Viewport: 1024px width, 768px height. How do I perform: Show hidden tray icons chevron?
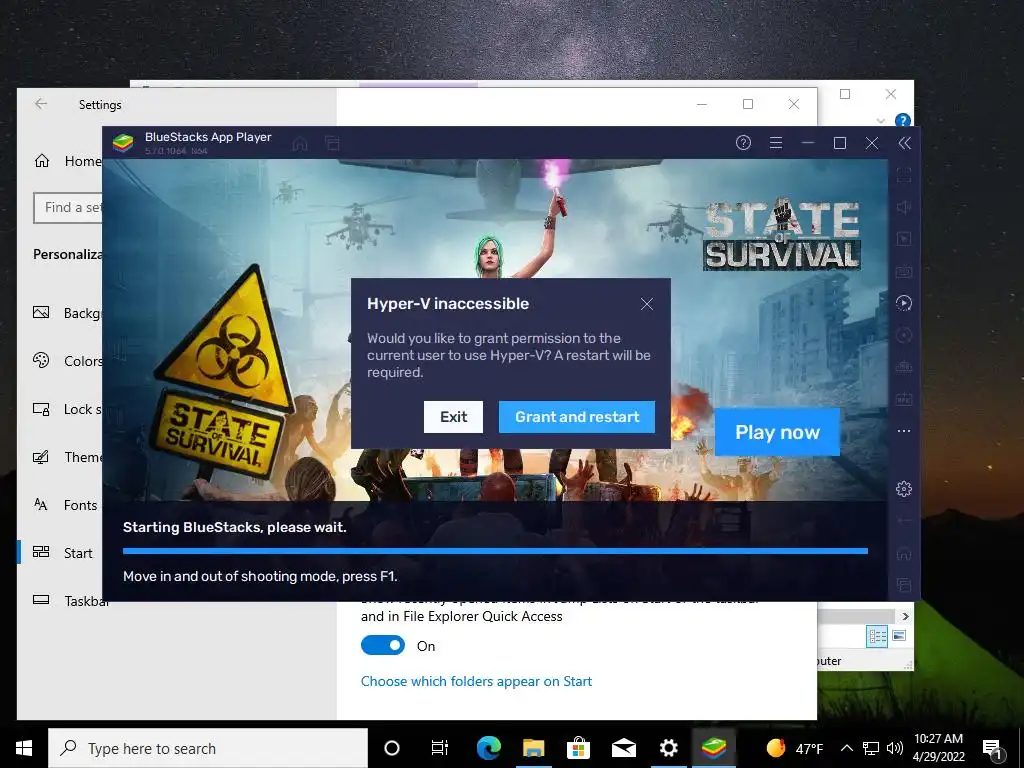coord(846,748)
